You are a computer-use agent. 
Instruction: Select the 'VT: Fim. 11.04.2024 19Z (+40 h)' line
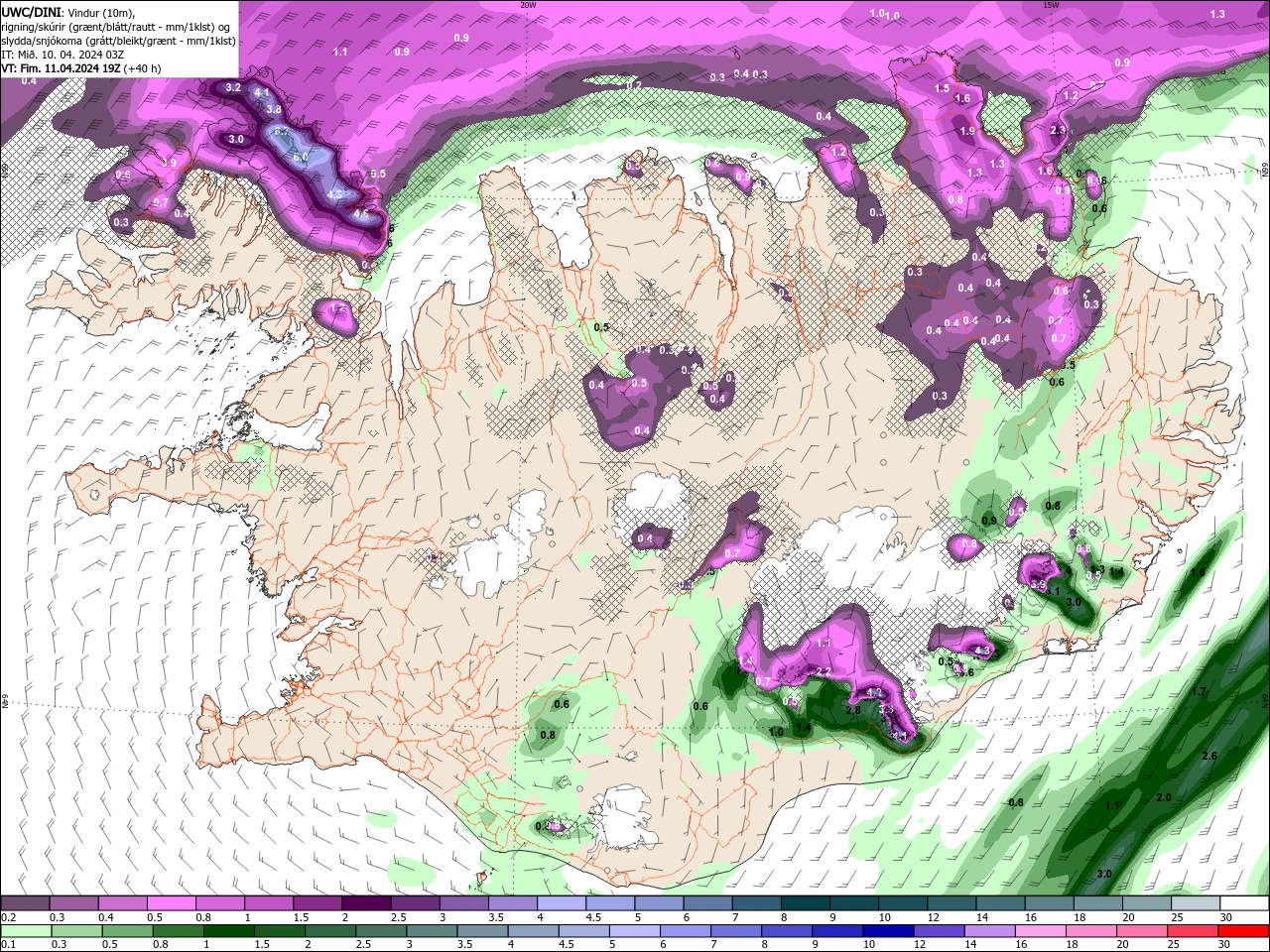(x=81, y=68)
